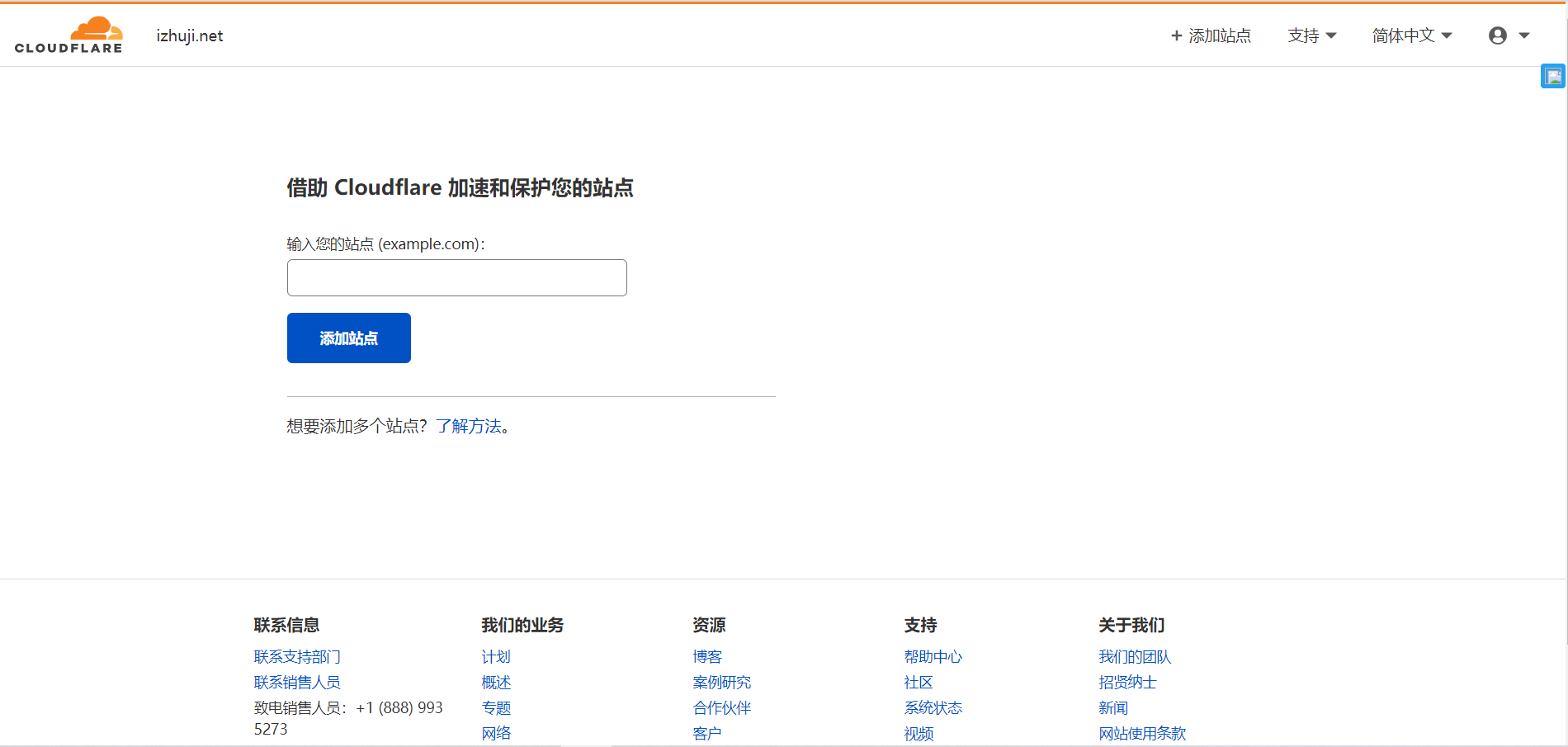Screen dimensions: 1568x747
Task: Open 联系支持部门 footer link
Action: pyautogui.click(x=297, y=657)
